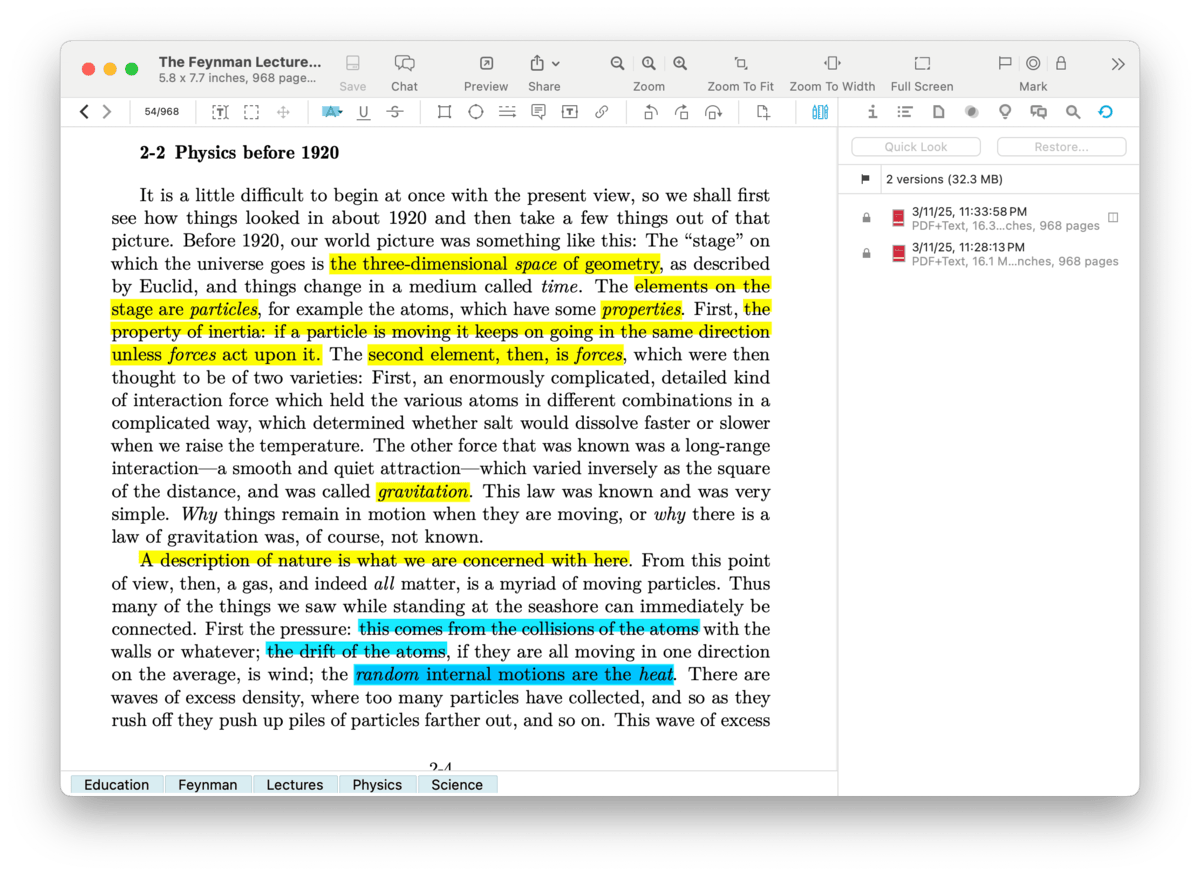The width and height of the screenshot is (1200, 876).
Task: Toggle the annotation tools bar icon
Action: [820, 112]
